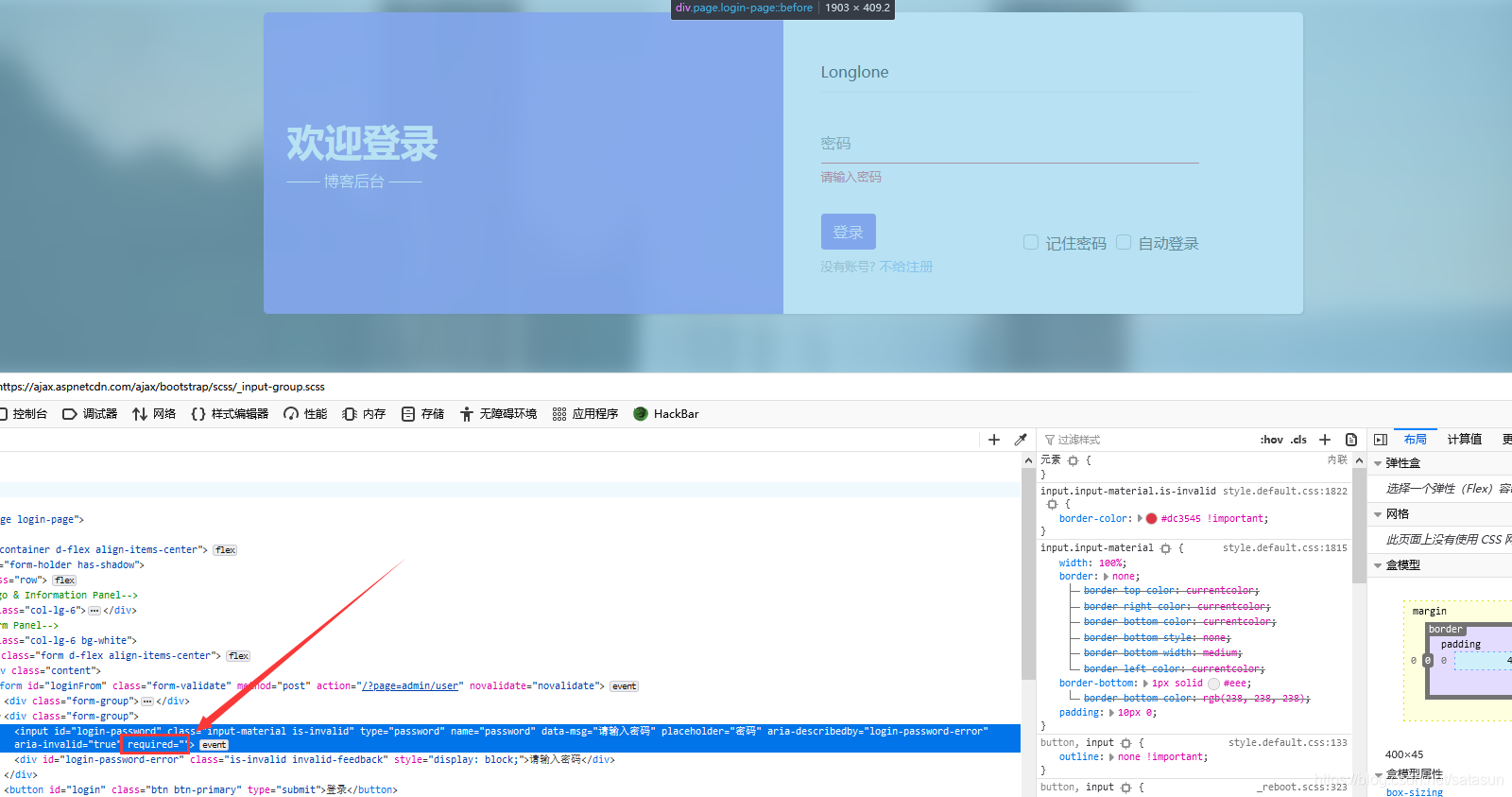This screenshot has width=1512, height=797.
Task: Open the 应用程序 application tab
Action: click(585, 414)
